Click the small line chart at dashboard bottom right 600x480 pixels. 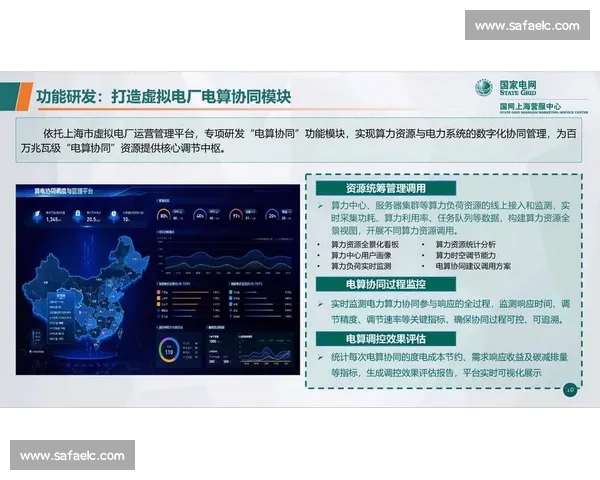tap(264, 351)
